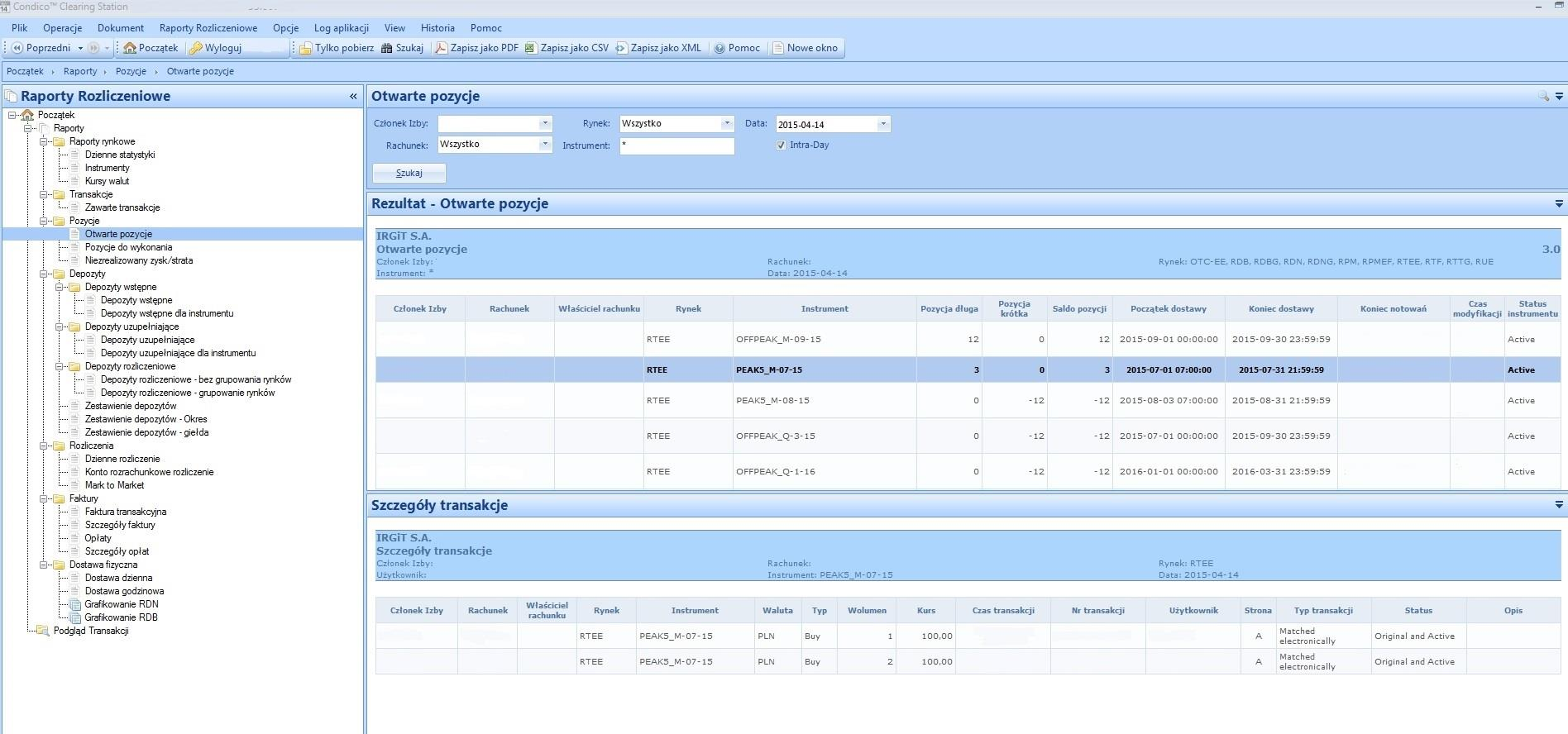
Task: Open the Dokument menu
Action: tap(121, 27)
